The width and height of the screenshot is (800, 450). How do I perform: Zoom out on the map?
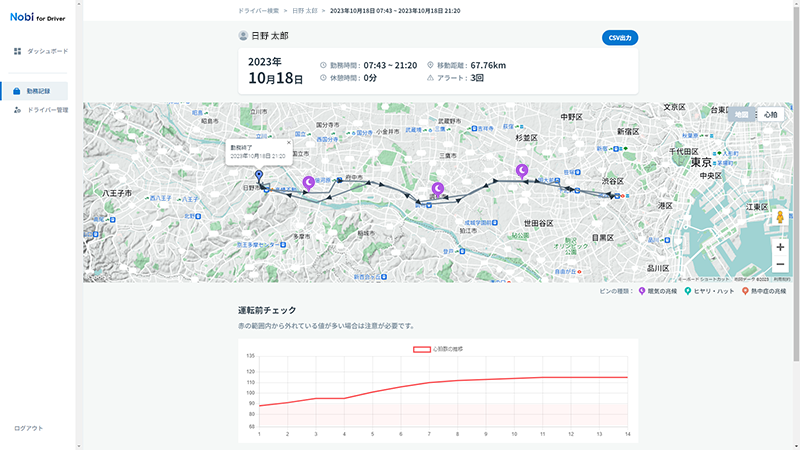coord(780,264)
